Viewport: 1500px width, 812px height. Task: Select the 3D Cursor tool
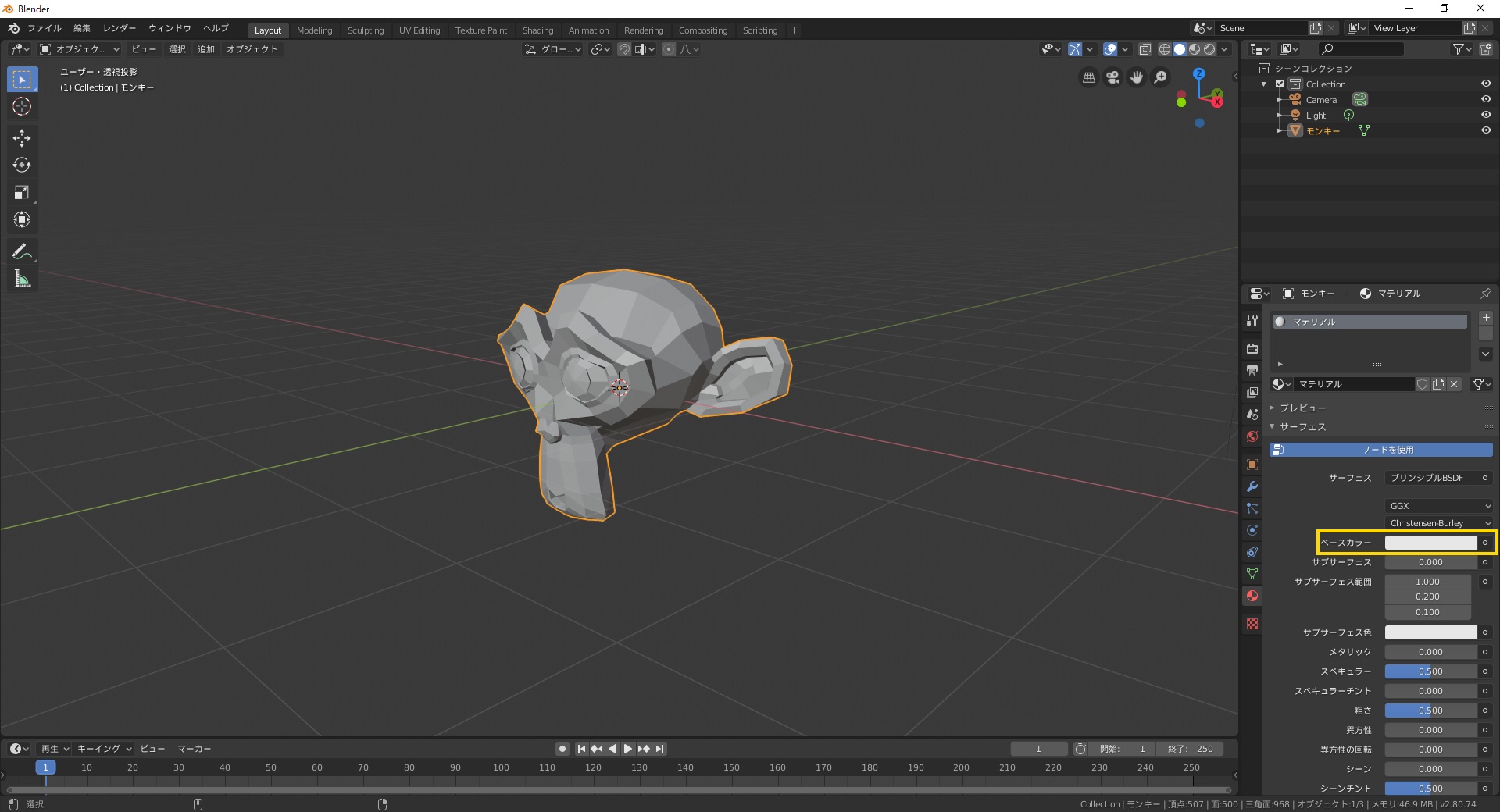(22, 107)
